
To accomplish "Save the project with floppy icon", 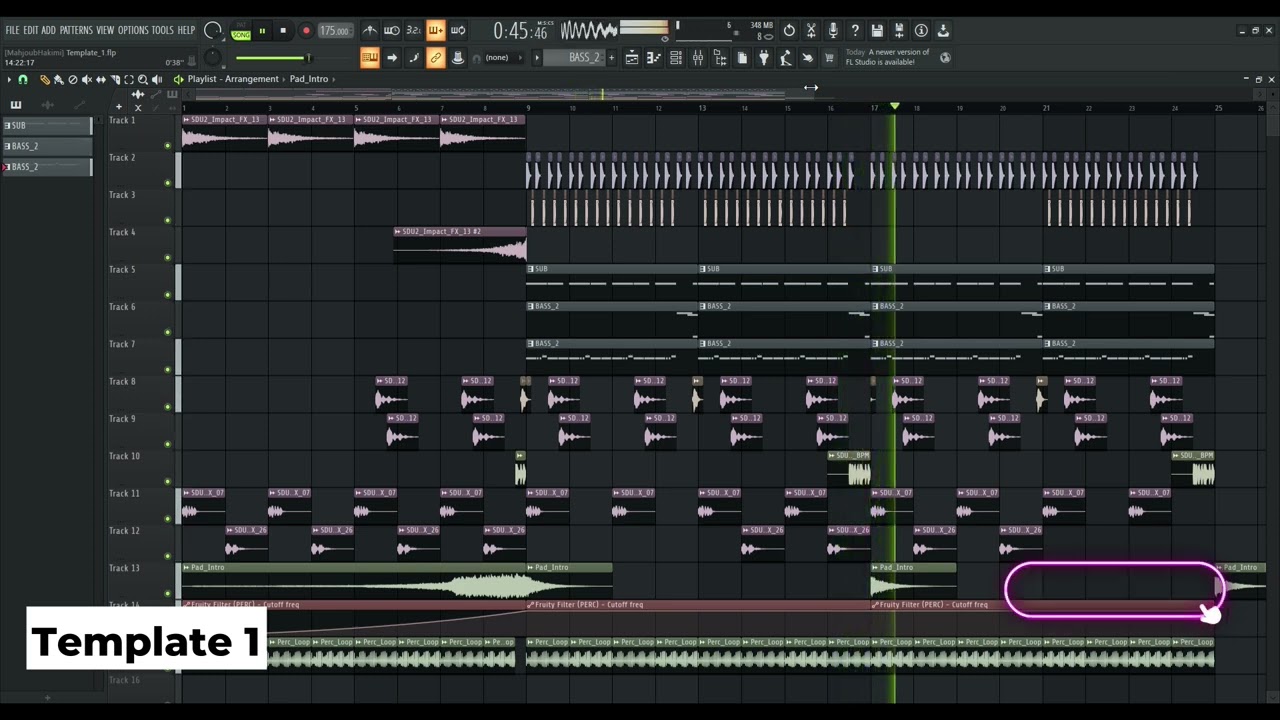I will point(877,30).
